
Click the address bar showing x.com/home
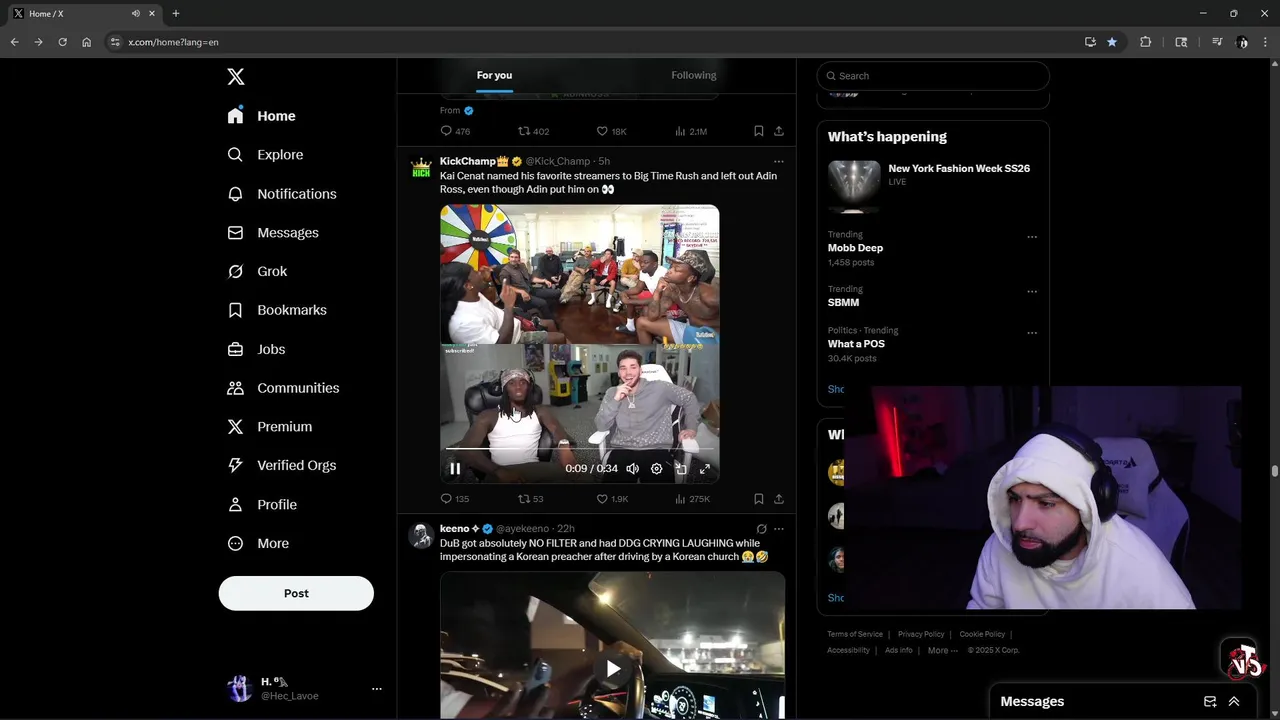(x=600, y=42)
